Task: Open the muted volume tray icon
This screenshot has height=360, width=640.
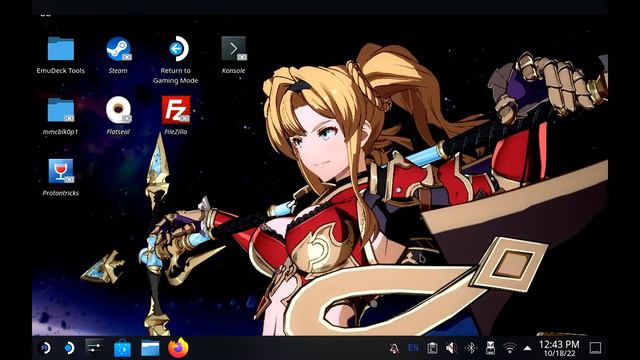Action: [x=451, y=348]
